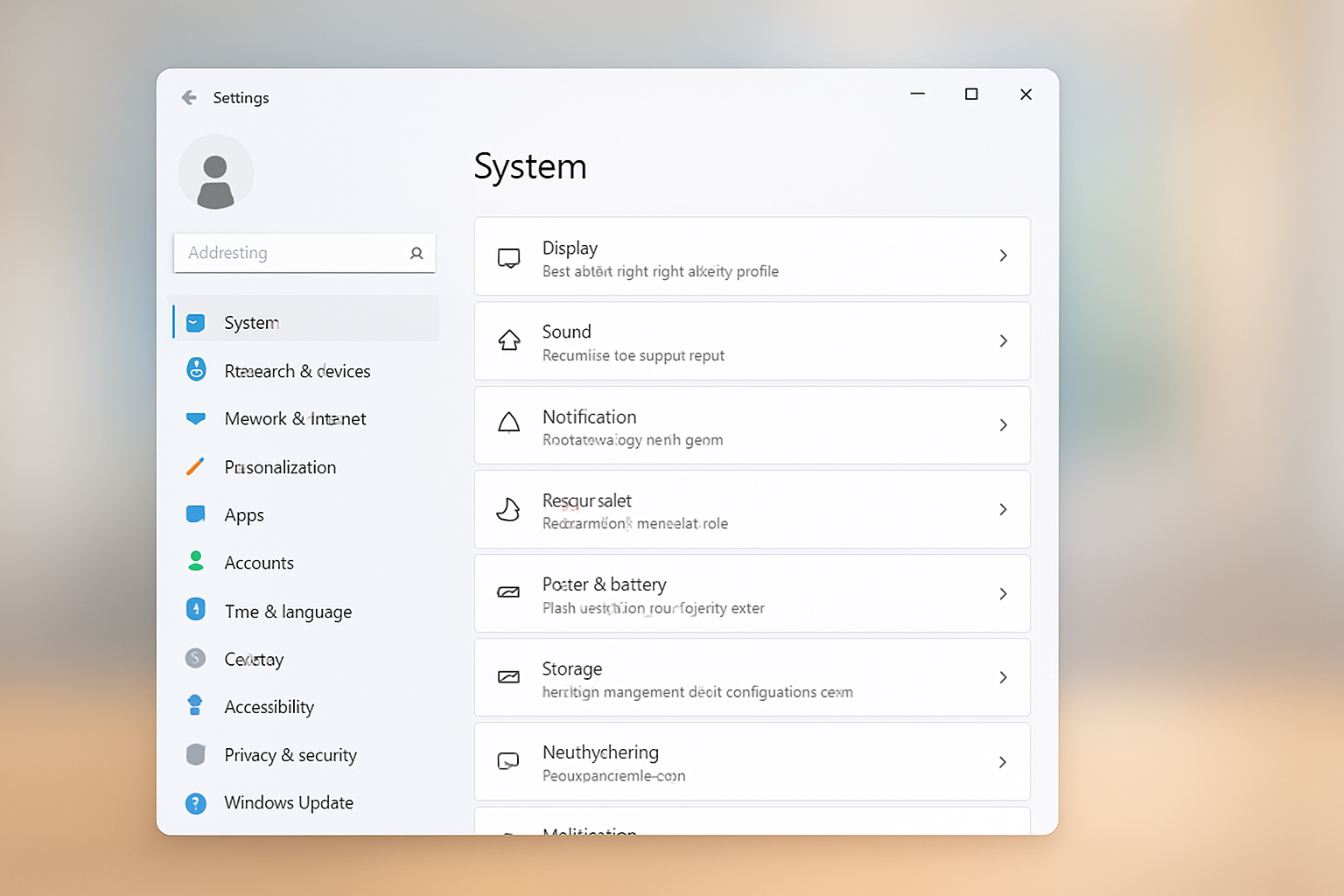The width and height of the screenshot is (1344, 896).
Task: Click the Display monitor icon
Action: pyautogui.click(x=509, y=258)
